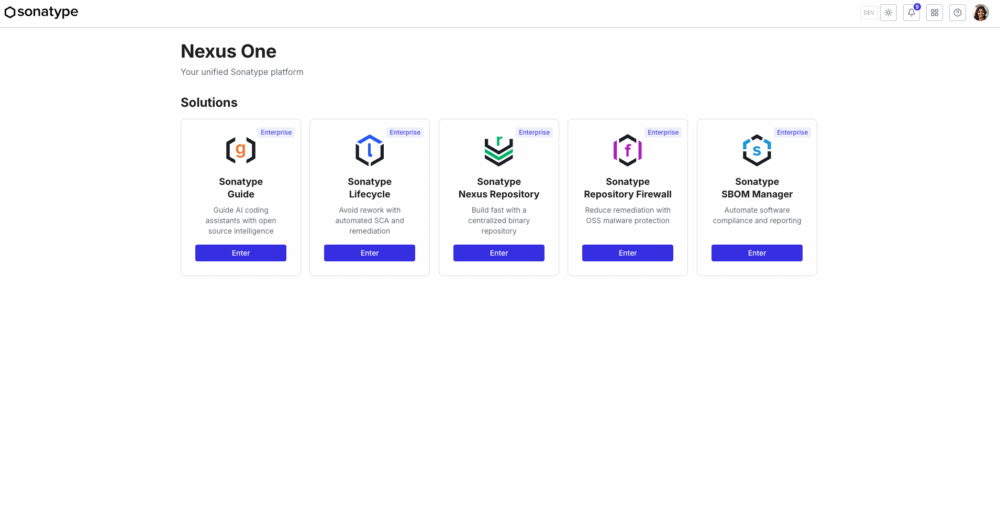Click the DEV environment badge
This screenshot has height=507, width=1000.
869,13
